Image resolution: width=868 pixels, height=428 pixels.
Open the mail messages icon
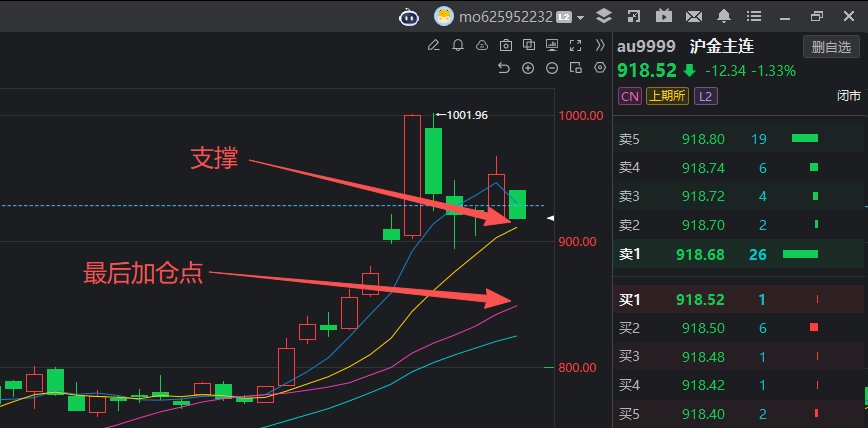(693, 16)
